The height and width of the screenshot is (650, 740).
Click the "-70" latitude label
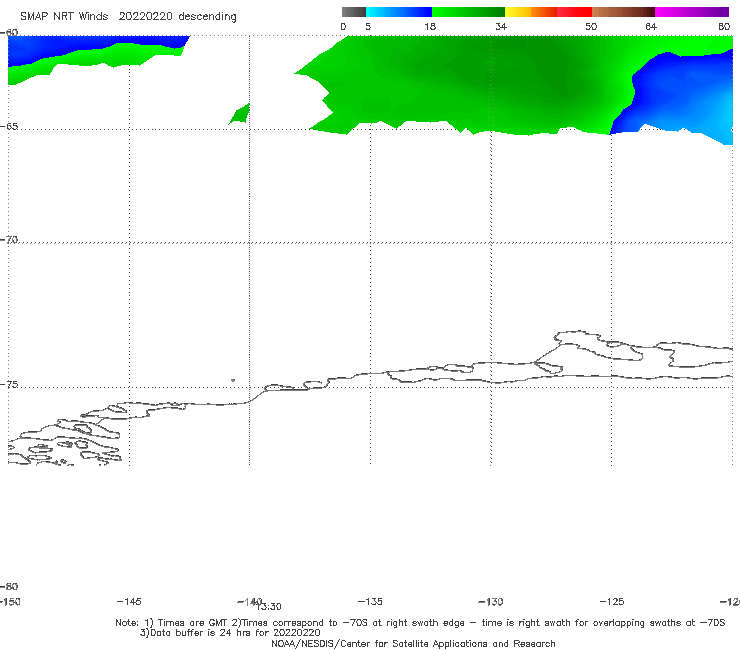(x=9, y=240)
